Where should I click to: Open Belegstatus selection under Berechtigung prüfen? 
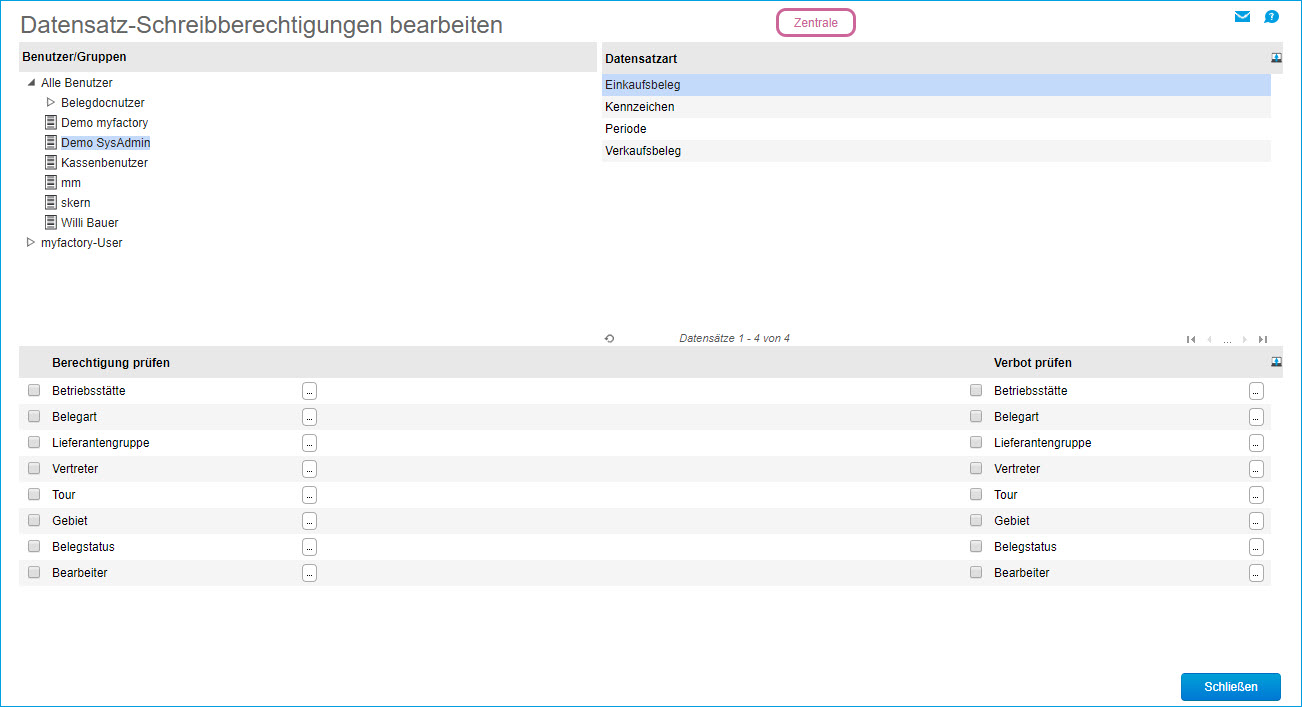(309, 547)
